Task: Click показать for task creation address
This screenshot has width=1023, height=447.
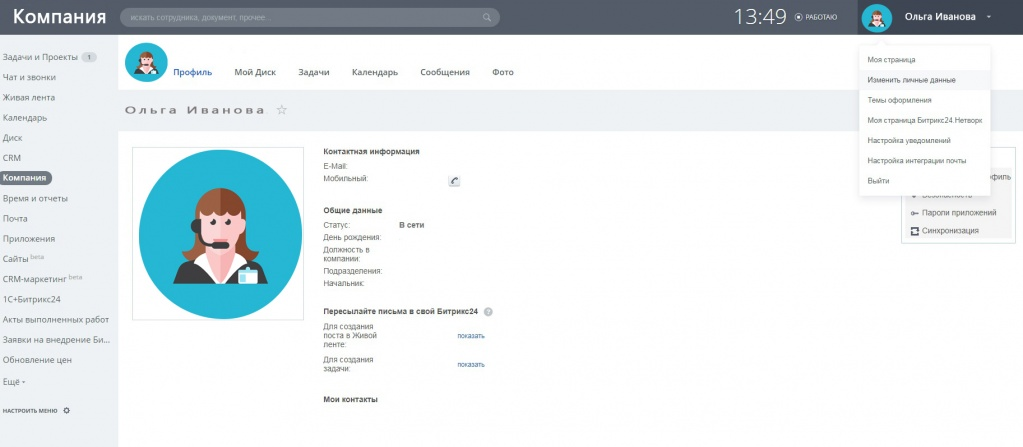Action: tap(471, 365)
